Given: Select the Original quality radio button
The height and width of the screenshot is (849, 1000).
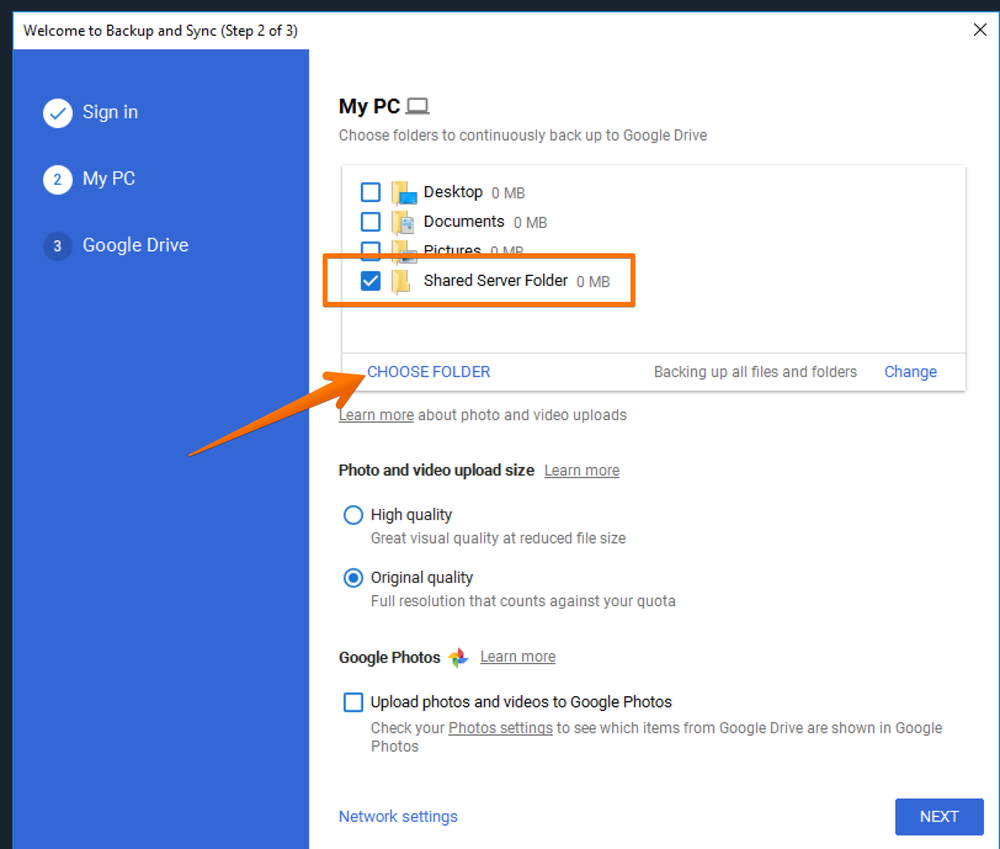Looking at the screenshot, I should 353,578.
